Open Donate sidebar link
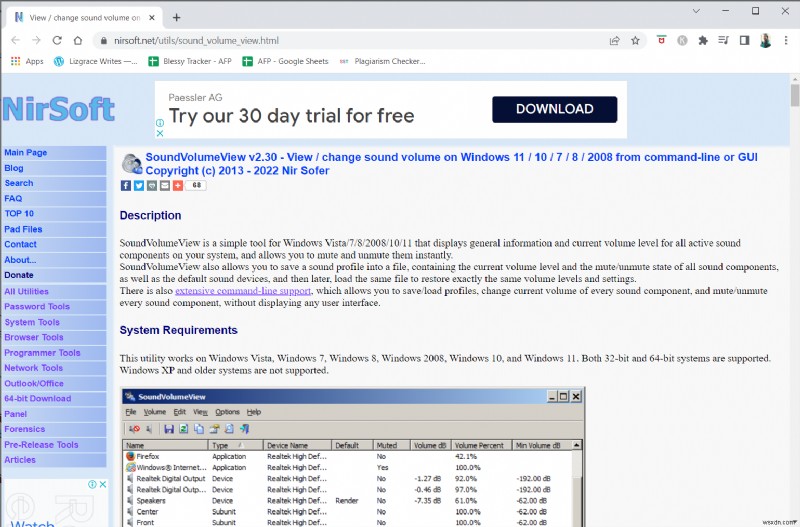Image resolution: width=800 pixels, height=527 pixels. [19, 275]
